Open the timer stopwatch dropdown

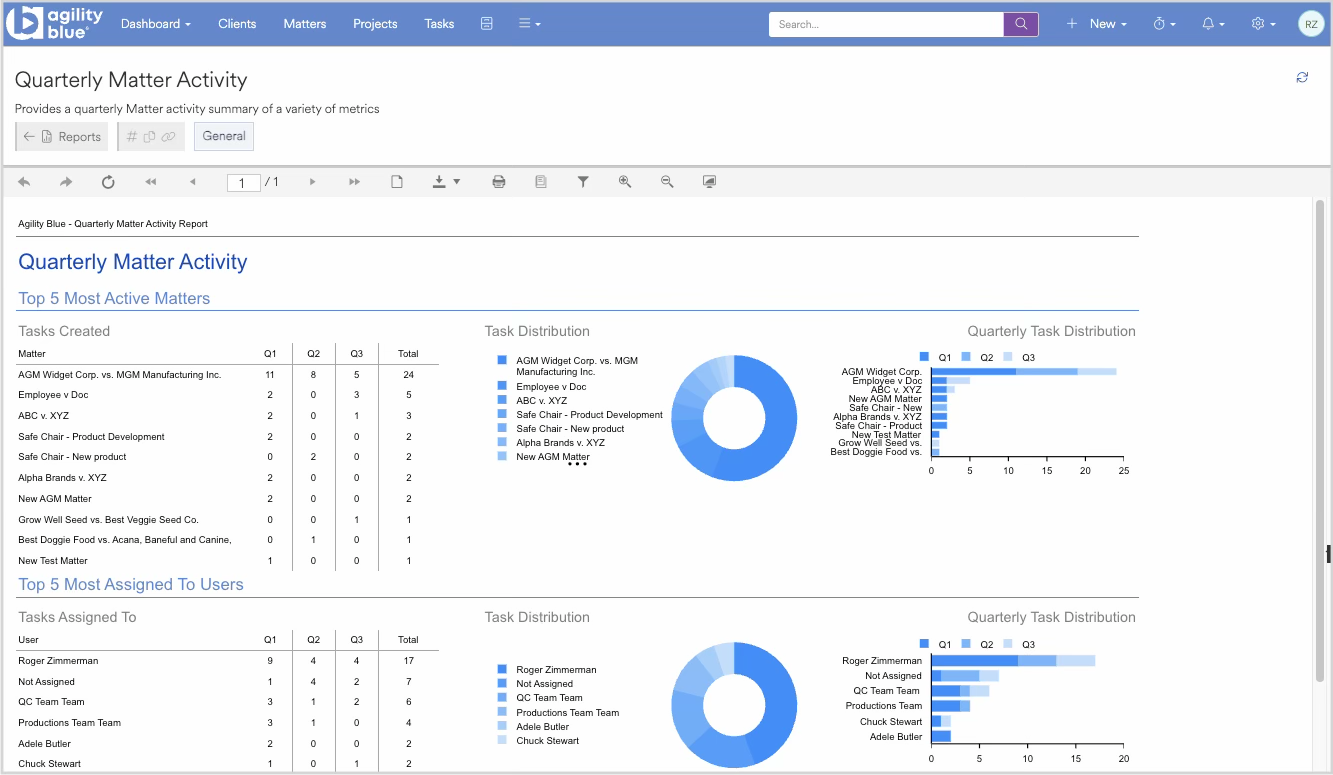(1164, 24)
